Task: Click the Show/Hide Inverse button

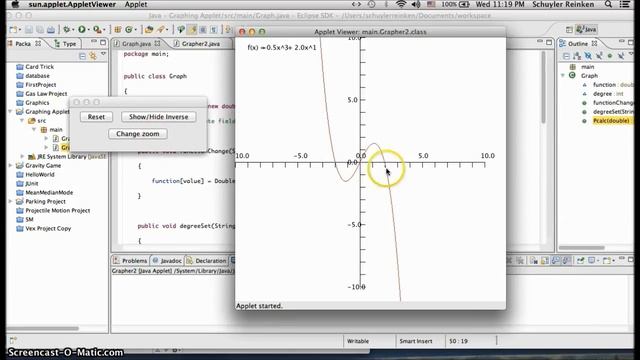Action: [158, 117]
